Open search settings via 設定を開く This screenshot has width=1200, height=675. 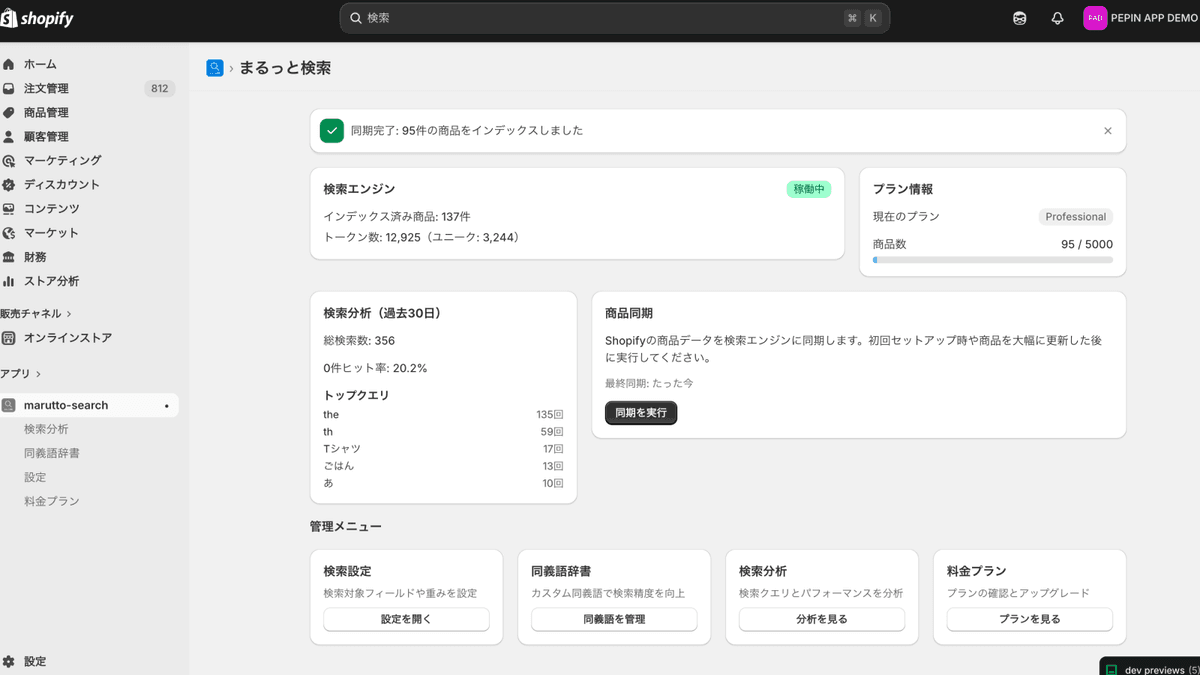pos(406,619)
